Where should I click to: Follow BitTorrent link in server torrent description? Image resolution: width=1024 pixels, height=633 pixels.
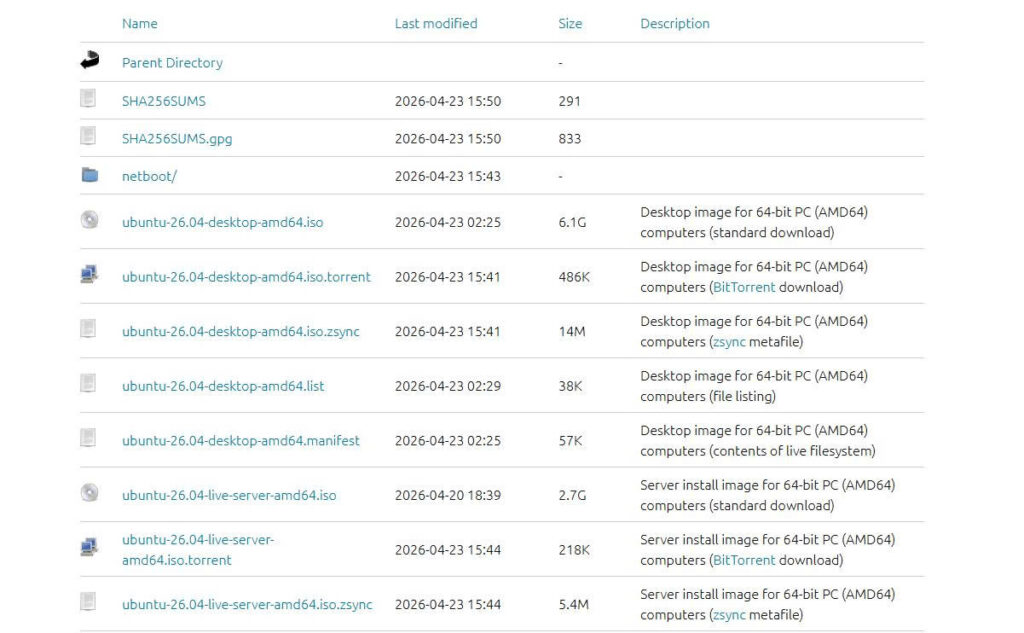(744, 560)
